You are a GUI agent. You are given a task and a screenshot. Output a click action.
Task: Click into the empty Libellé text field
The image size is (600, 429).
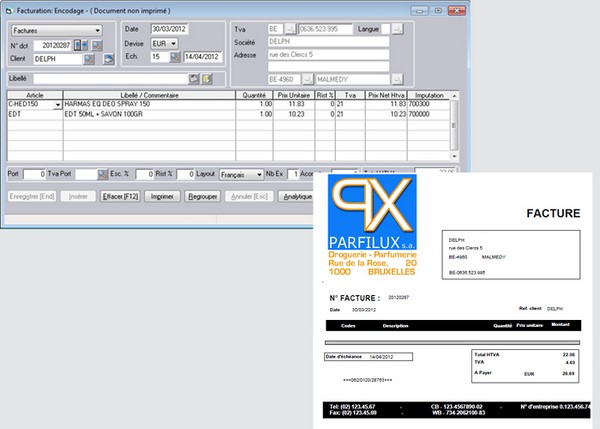pyautogui.click(x=111, y=79)
